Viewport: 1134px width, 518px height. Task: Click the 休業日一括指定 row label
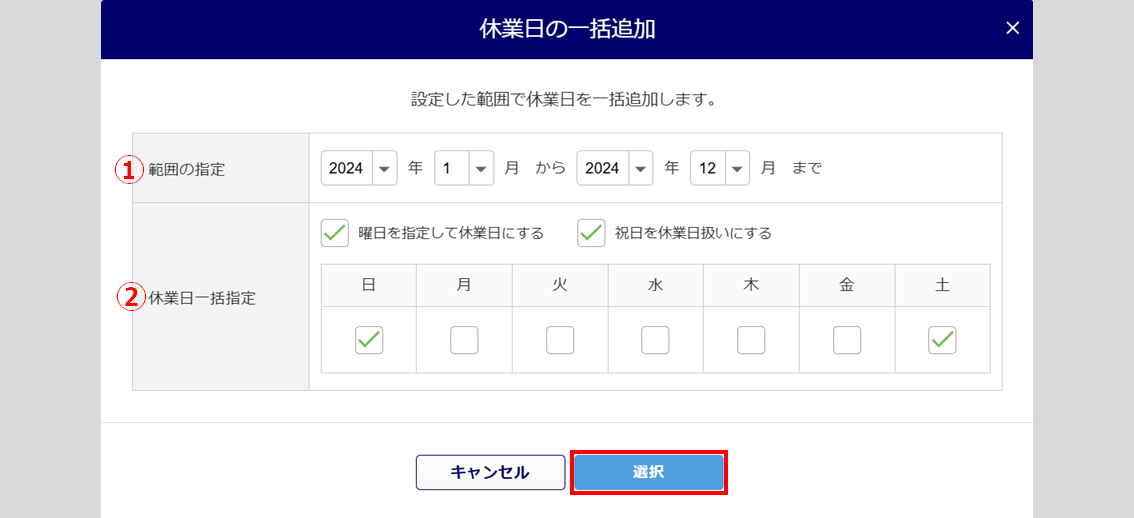click(x=201, y=297)
